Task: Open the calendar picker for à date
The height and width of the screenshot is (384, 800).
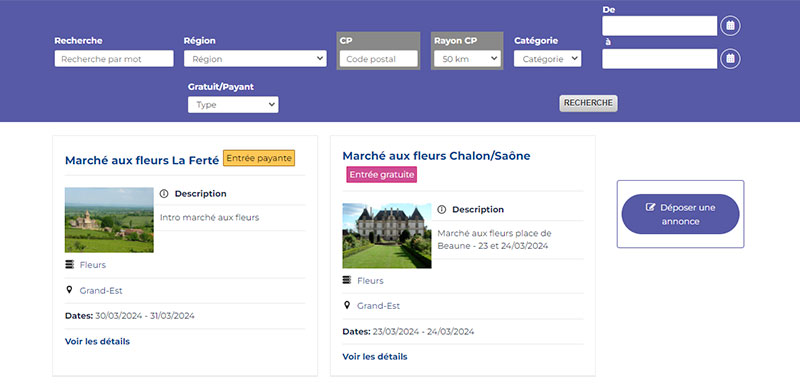Action: 730,59
